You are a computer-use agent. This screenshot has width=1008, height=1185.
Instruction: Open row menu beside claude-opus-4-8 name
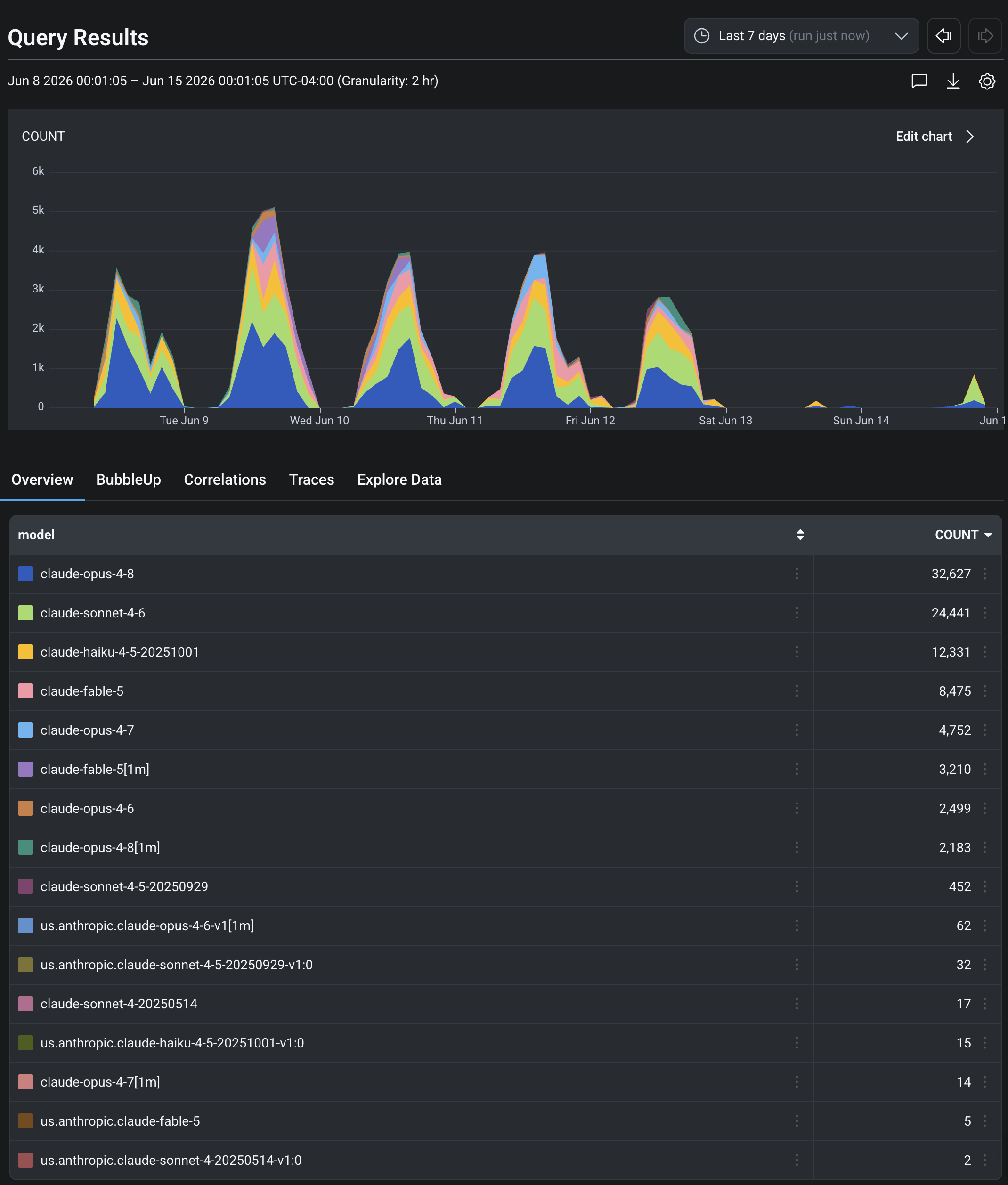click(x=797, y=574)
